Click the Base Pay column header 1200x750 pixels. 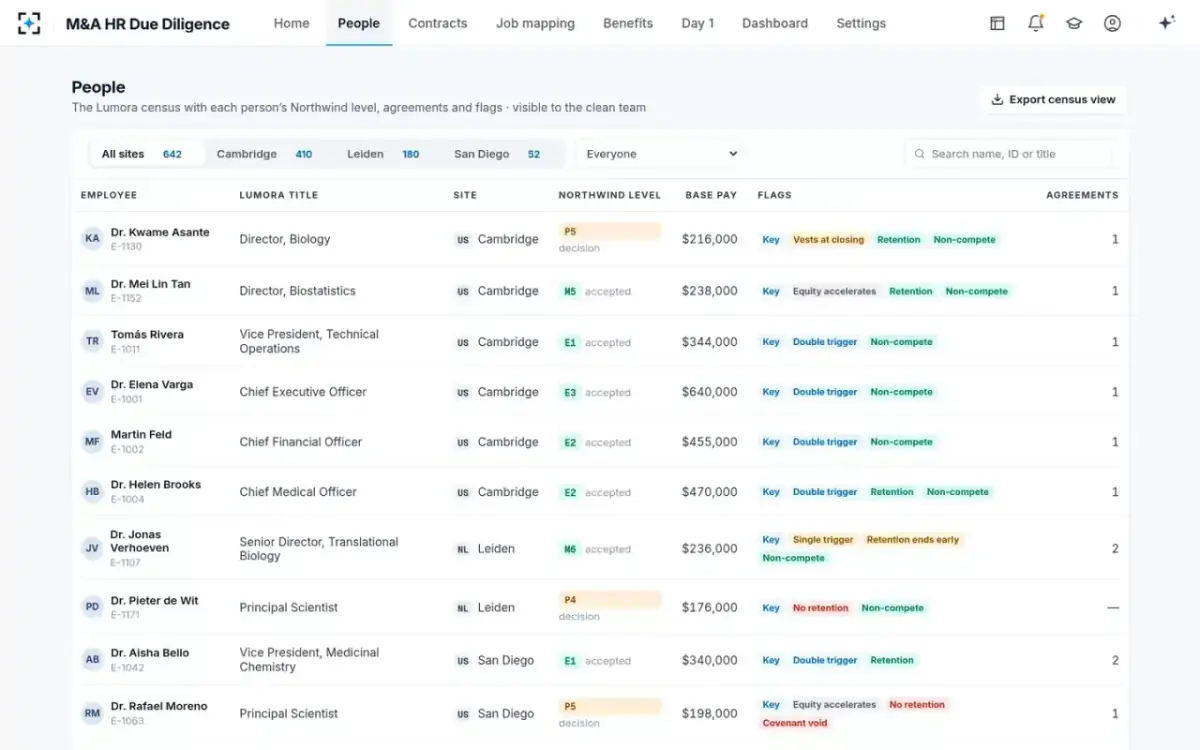tap(711, 195)
